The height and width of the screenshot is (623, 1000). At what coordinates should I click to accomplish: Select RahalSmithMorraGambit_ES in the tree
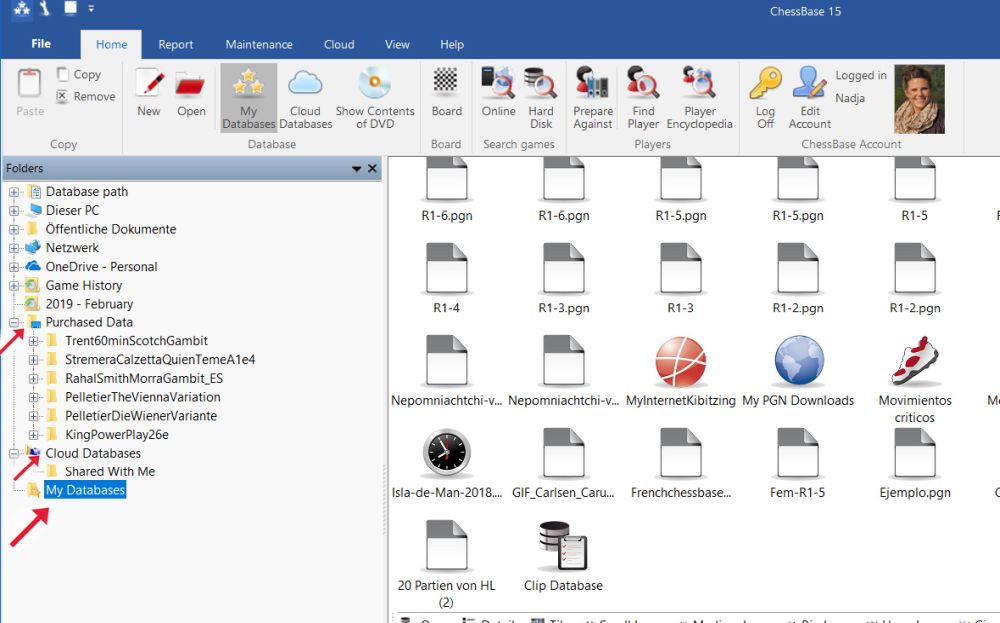click(144, 378)
